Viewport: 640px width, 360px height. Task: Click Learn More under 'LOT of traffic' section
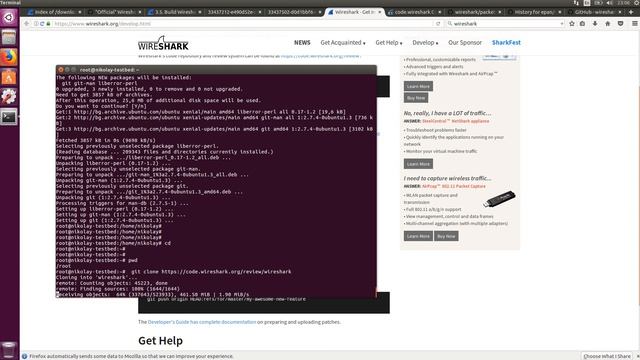click(418, 164)
